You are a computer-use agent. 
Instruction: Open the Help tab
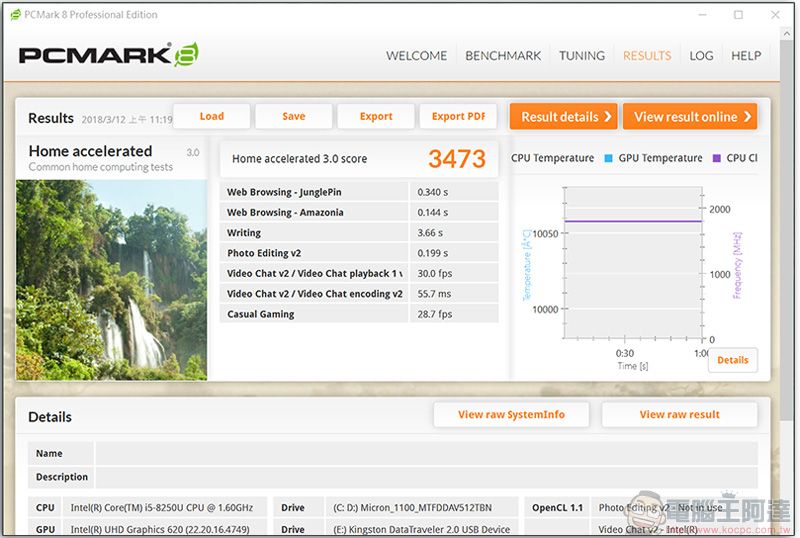coord(746,56)
